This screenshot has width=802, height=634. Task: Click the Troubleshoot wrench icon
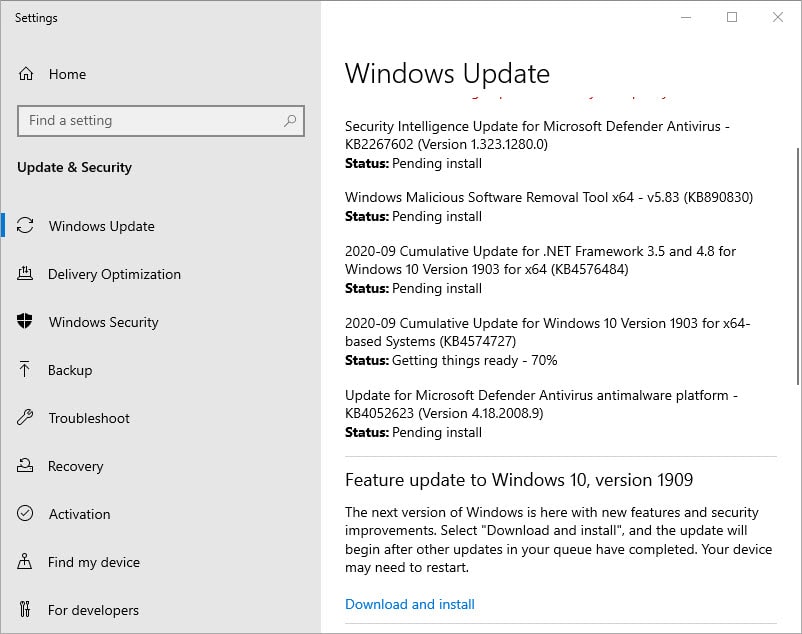25,417
